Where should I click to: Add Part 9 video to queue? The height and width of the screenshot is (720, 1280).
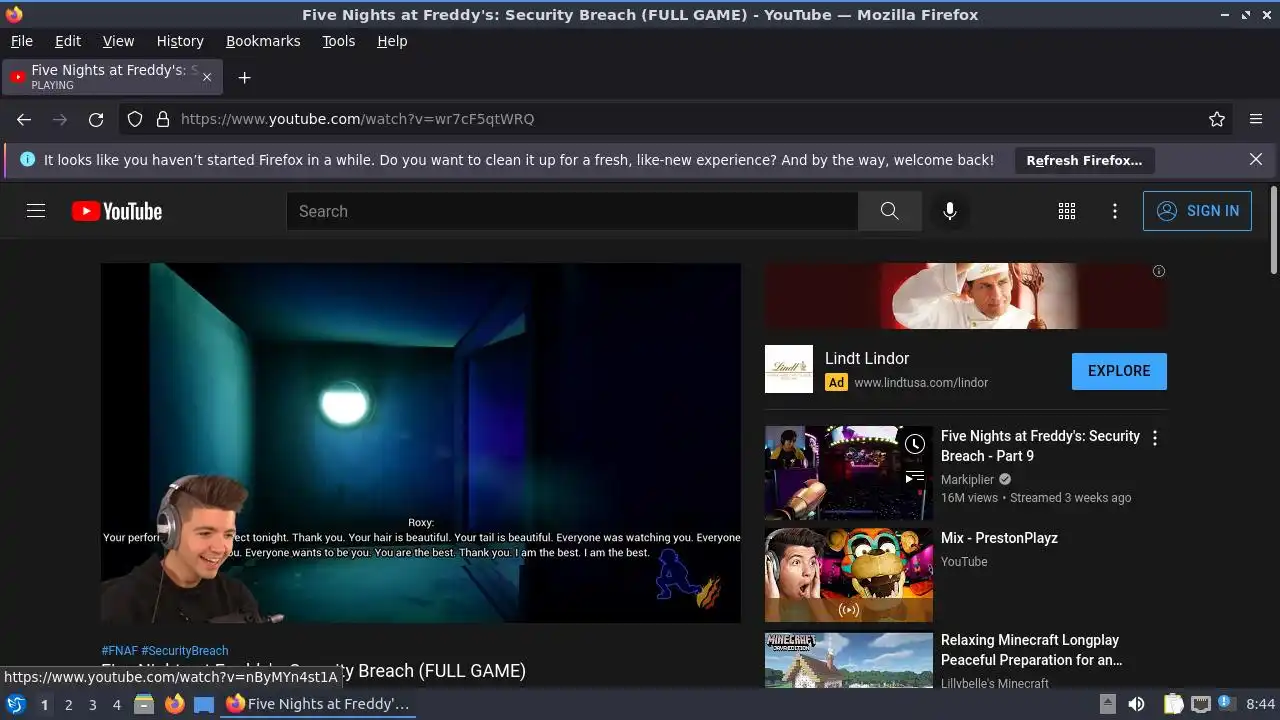pyautogui.click(x=915, y=478)
